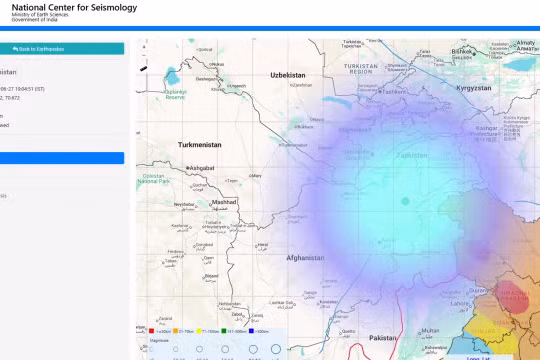Click the green epicenter marker on the map
Viewport: 540px width, 360px height.
pos(405,201)
